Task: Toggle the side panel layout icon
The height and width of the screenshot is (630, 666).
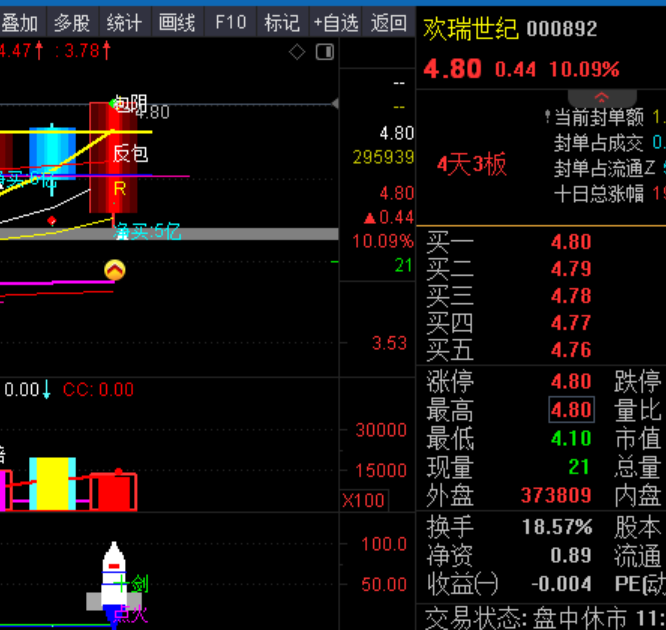Action: 325,52
